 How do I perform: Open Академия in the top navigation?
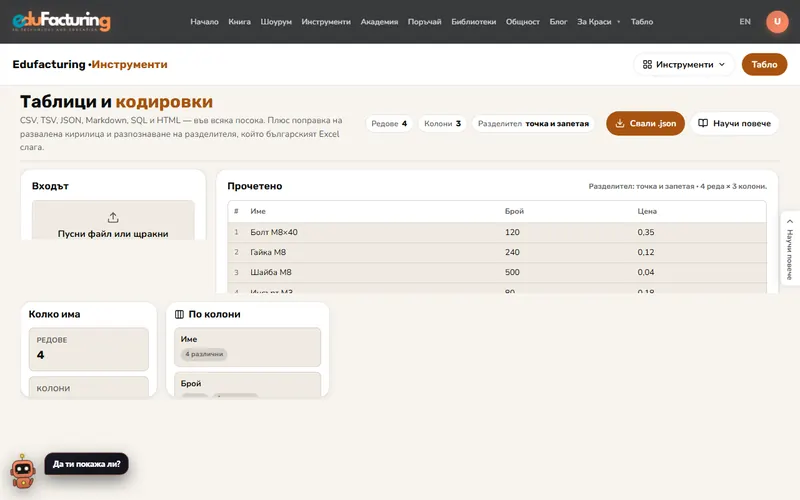(379, 21)
